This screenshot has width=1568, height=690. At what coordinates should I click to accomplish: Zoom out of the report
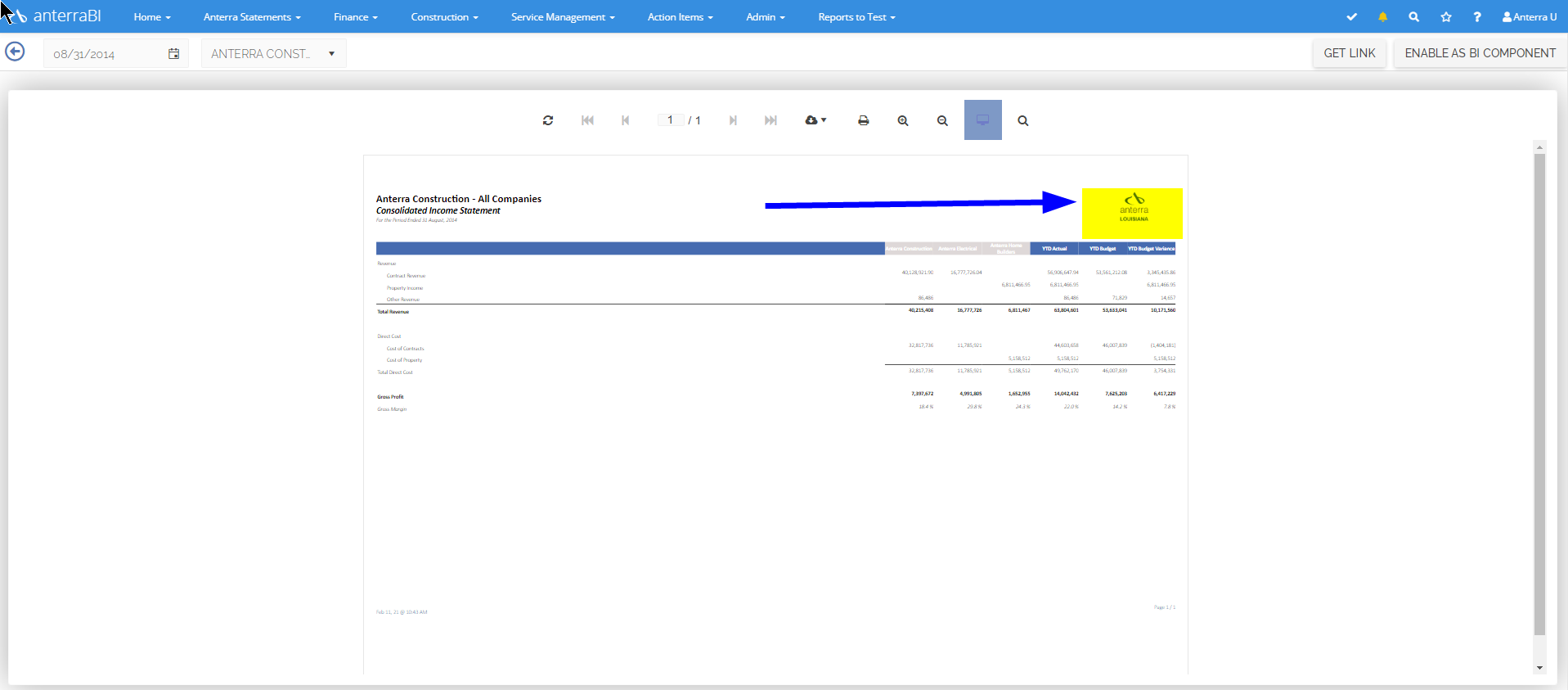942,120
